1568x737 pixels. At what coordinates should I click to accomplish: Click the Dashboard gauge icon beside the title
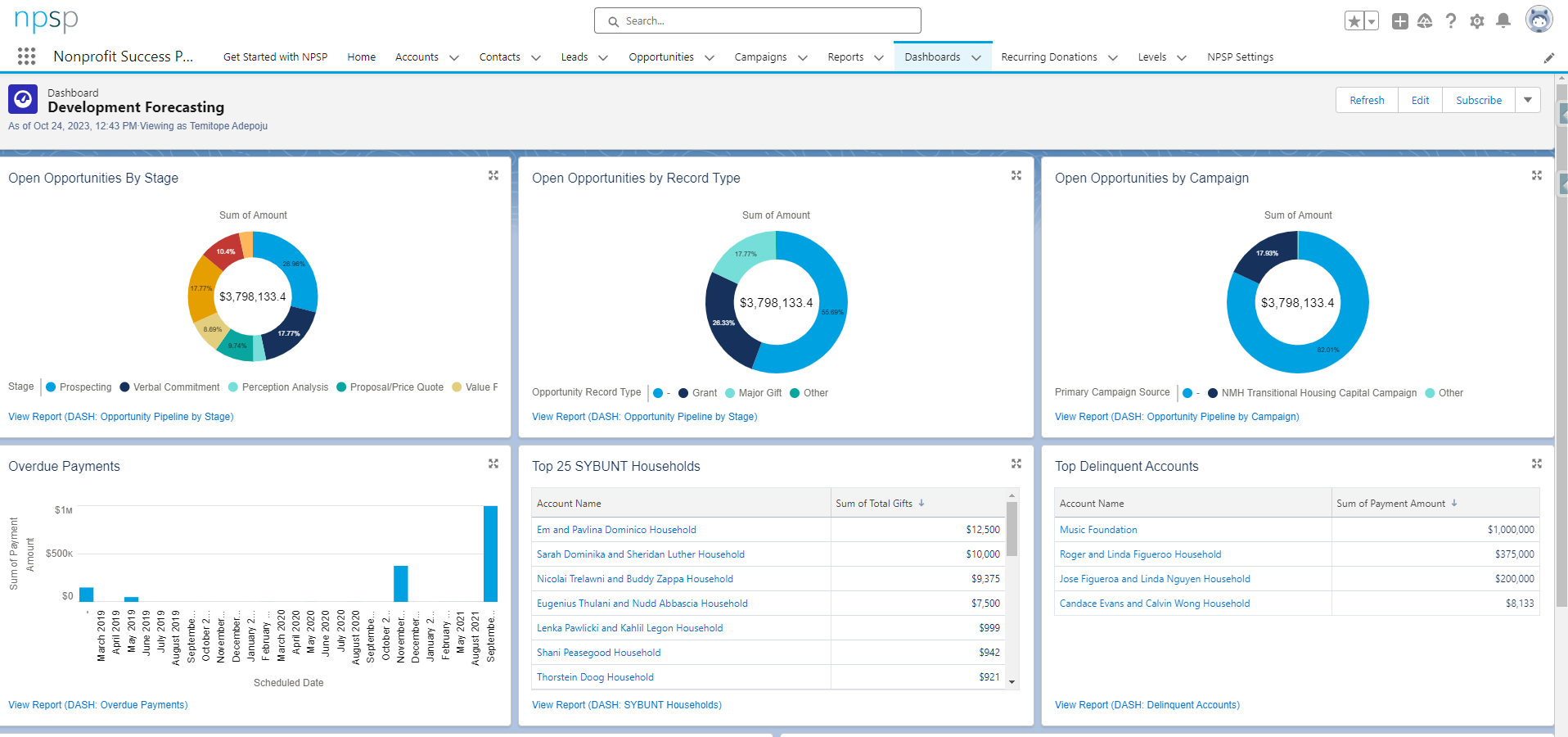click(23, 99)
